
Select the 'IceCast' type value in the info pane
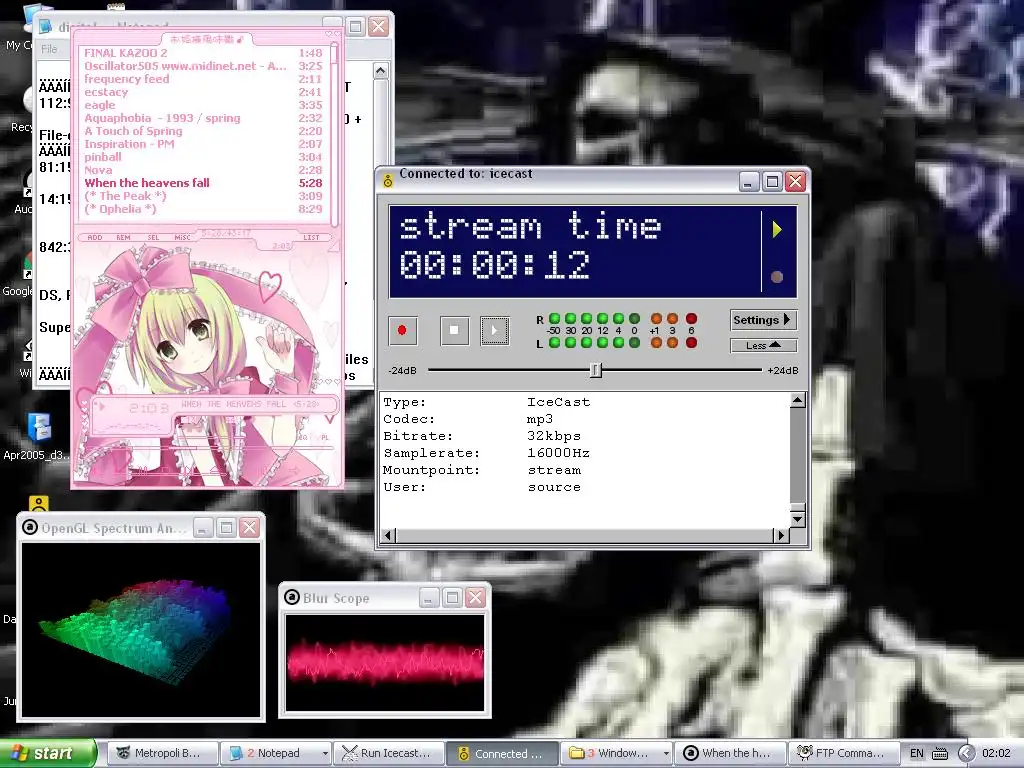(x=558, y=402)
